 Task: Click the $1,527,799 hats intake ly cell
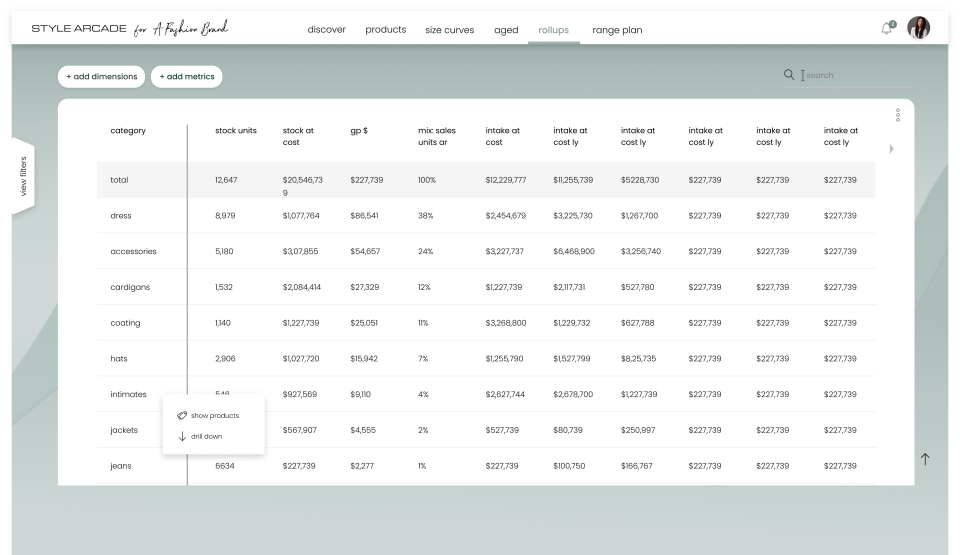pyautogui.click(x=572, y=358)
